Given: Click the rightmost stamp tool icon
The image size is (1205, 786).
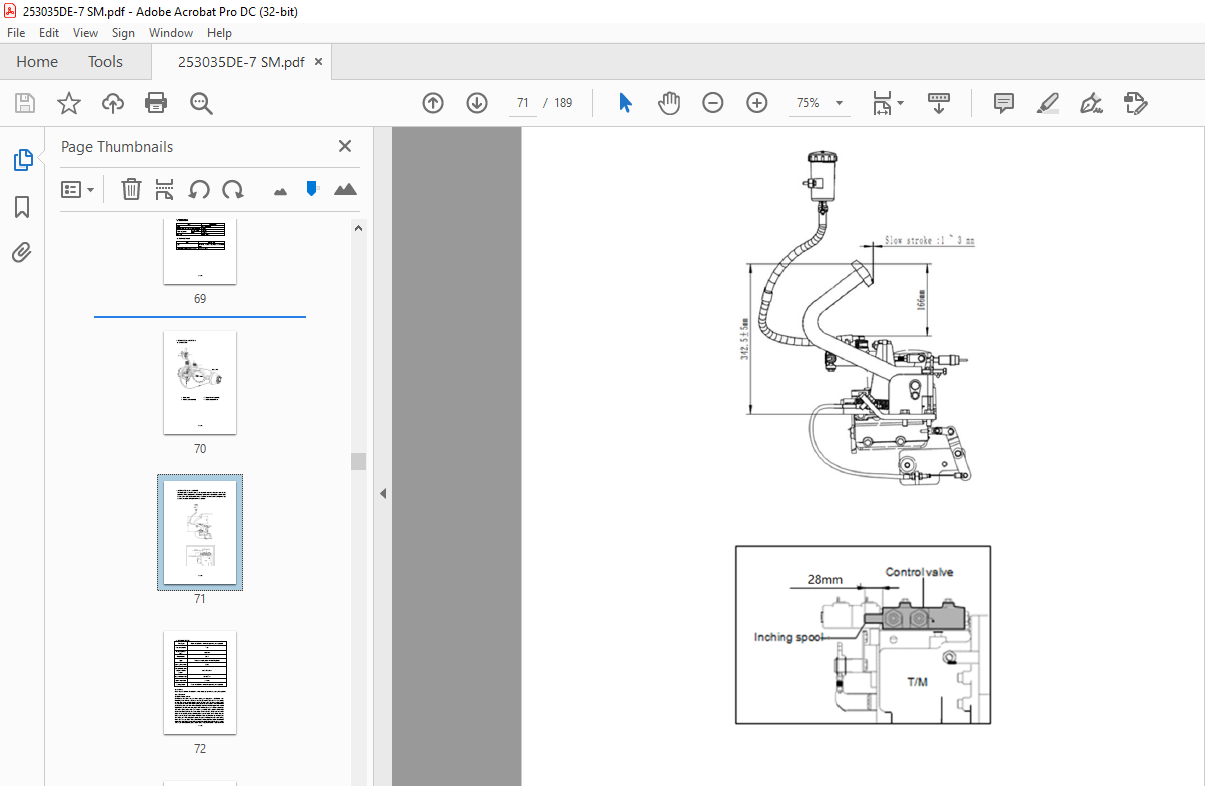Looking at the screenshot, I should coord(1135,103).
